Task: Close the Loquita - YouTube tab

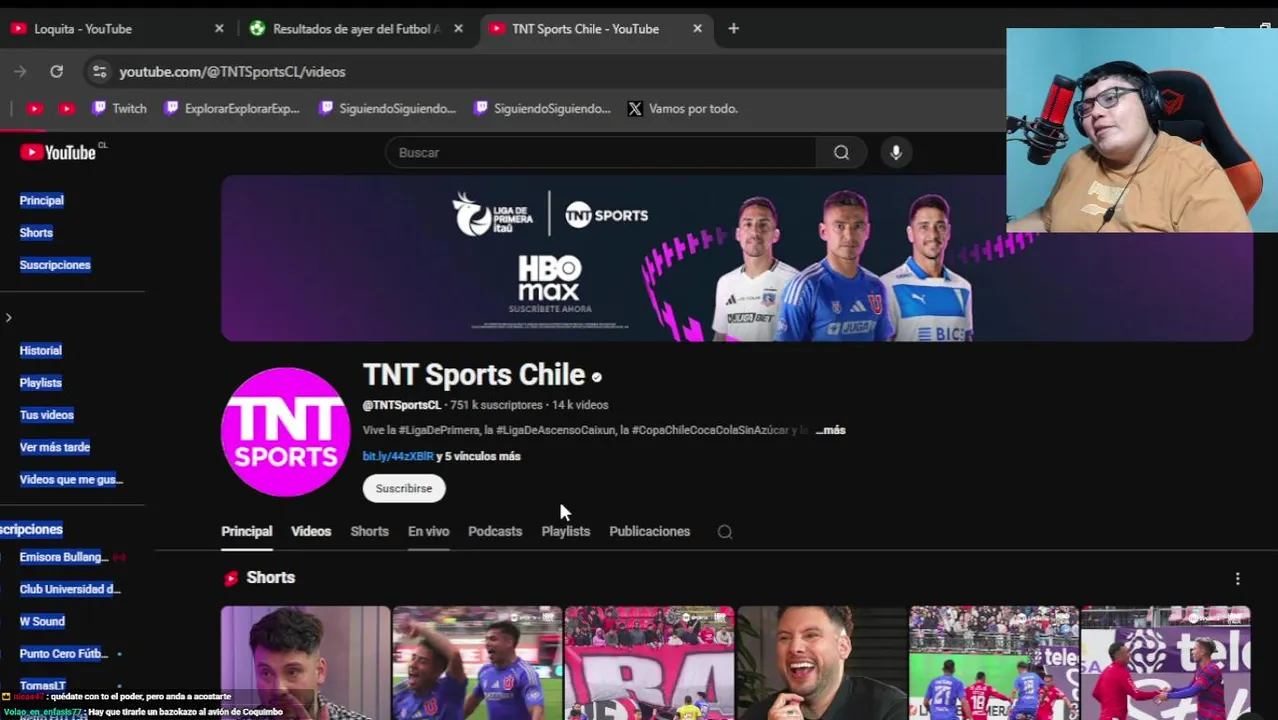Action: (x=219, y=29)
